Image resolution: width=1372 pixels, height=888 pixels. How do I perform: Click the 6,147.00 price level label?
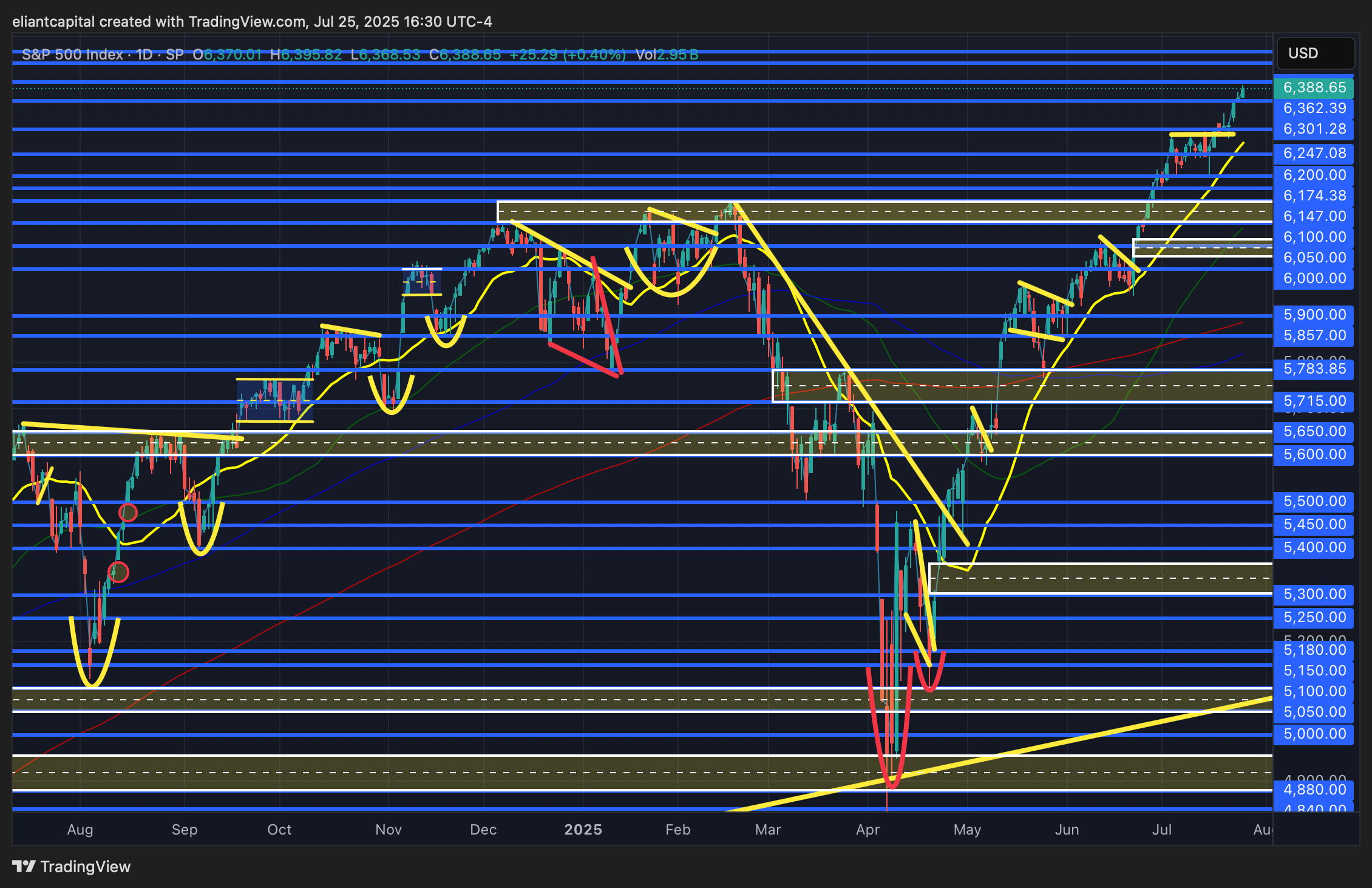(1314, 216)
